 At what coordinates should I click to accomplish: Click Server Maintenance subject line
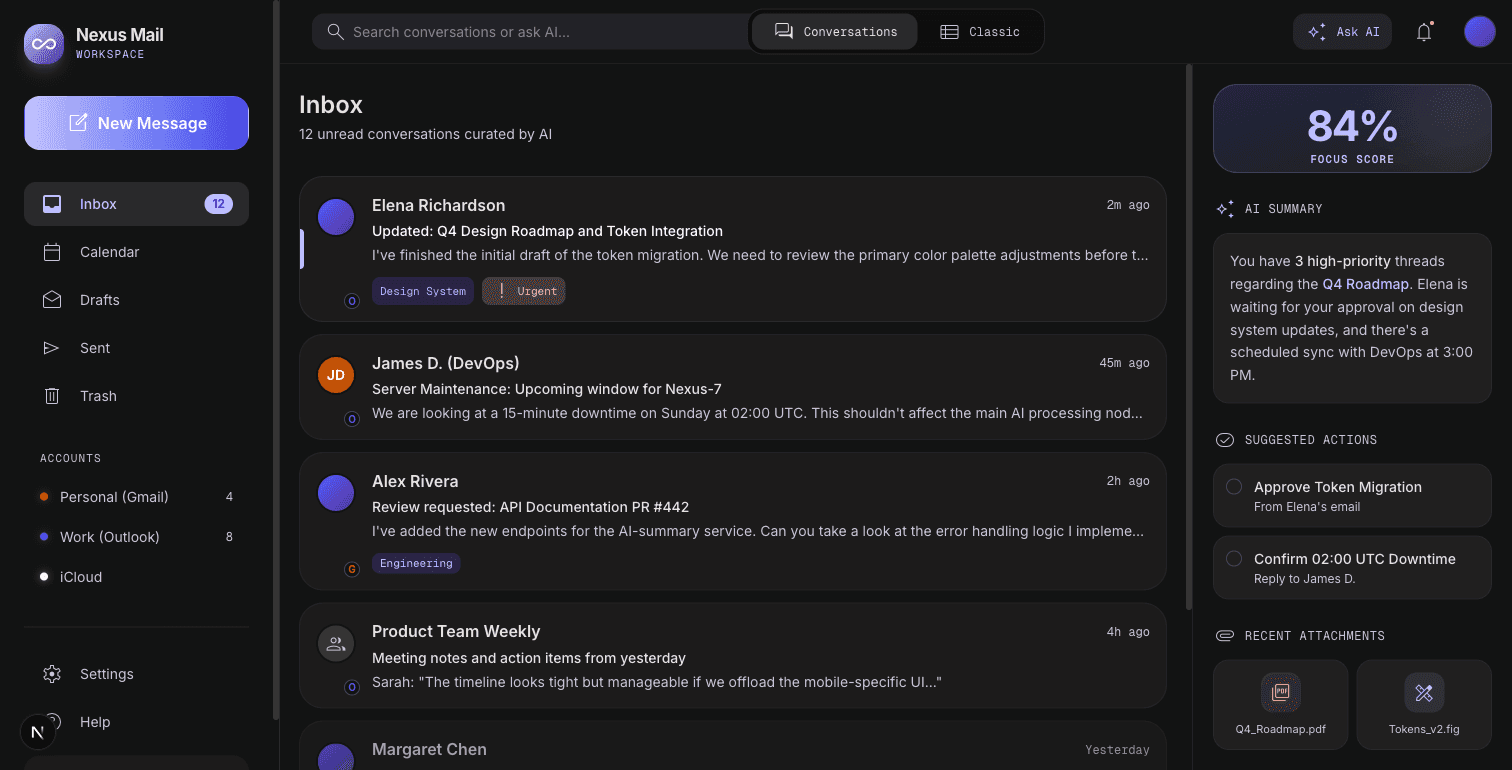pos(547,389)
